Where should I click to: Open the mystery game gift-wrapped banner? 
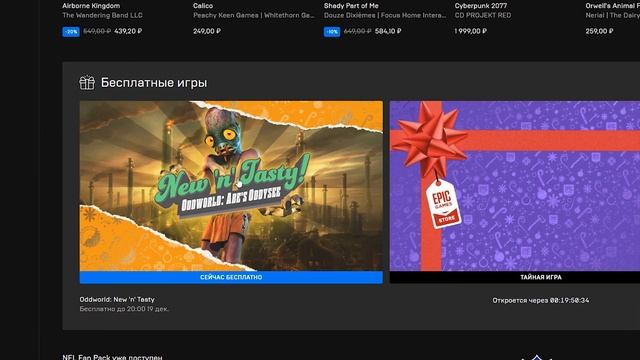click(x=515, y=186)
